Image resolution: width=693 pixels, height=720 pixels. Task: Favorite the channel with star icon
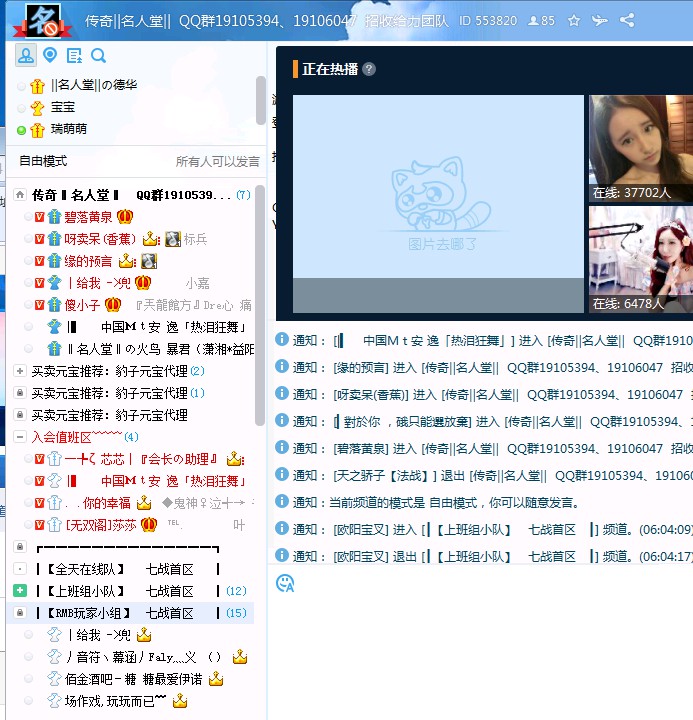[574, 20]
